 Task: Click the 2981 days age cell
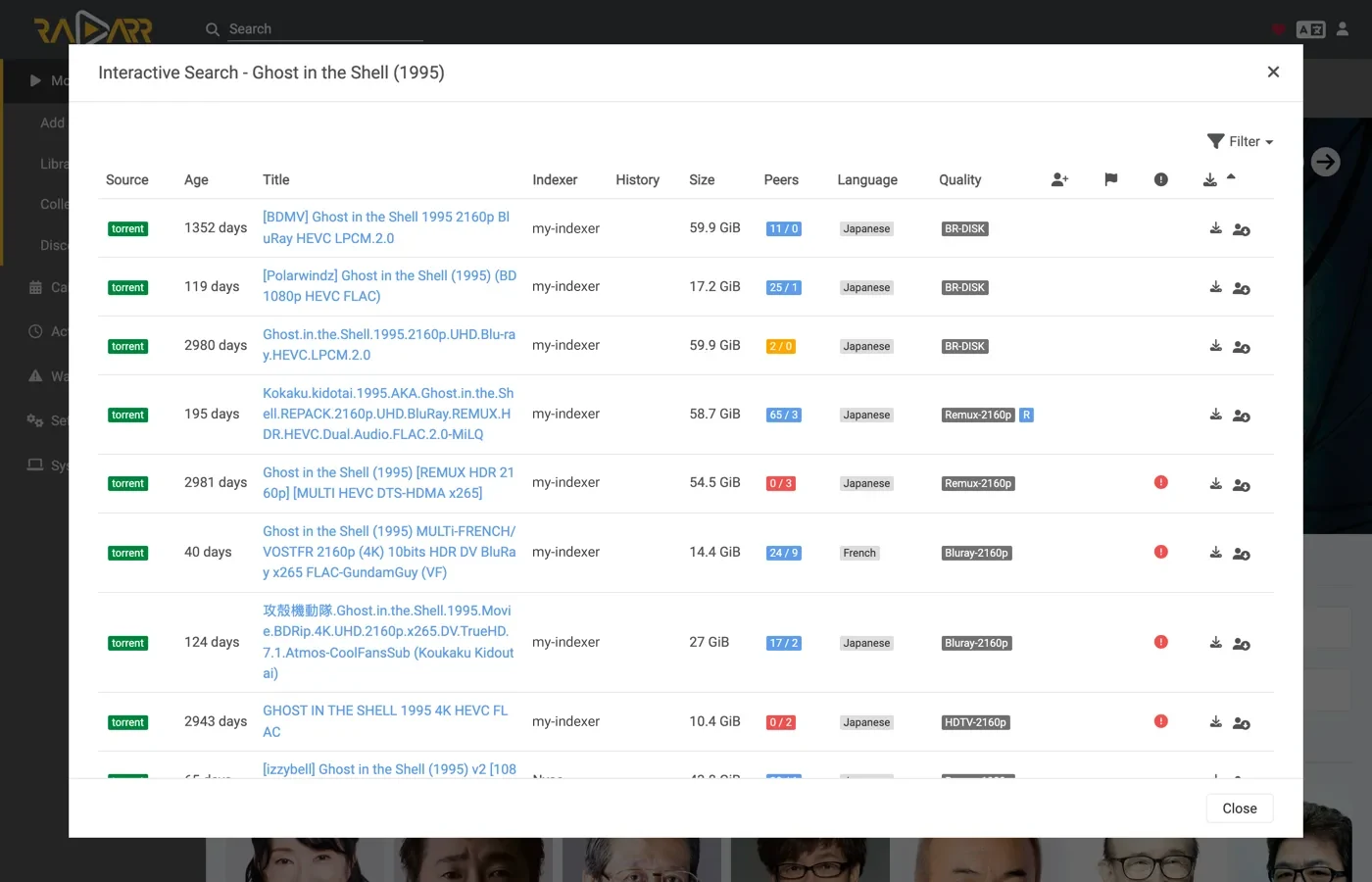pos(216,482)
